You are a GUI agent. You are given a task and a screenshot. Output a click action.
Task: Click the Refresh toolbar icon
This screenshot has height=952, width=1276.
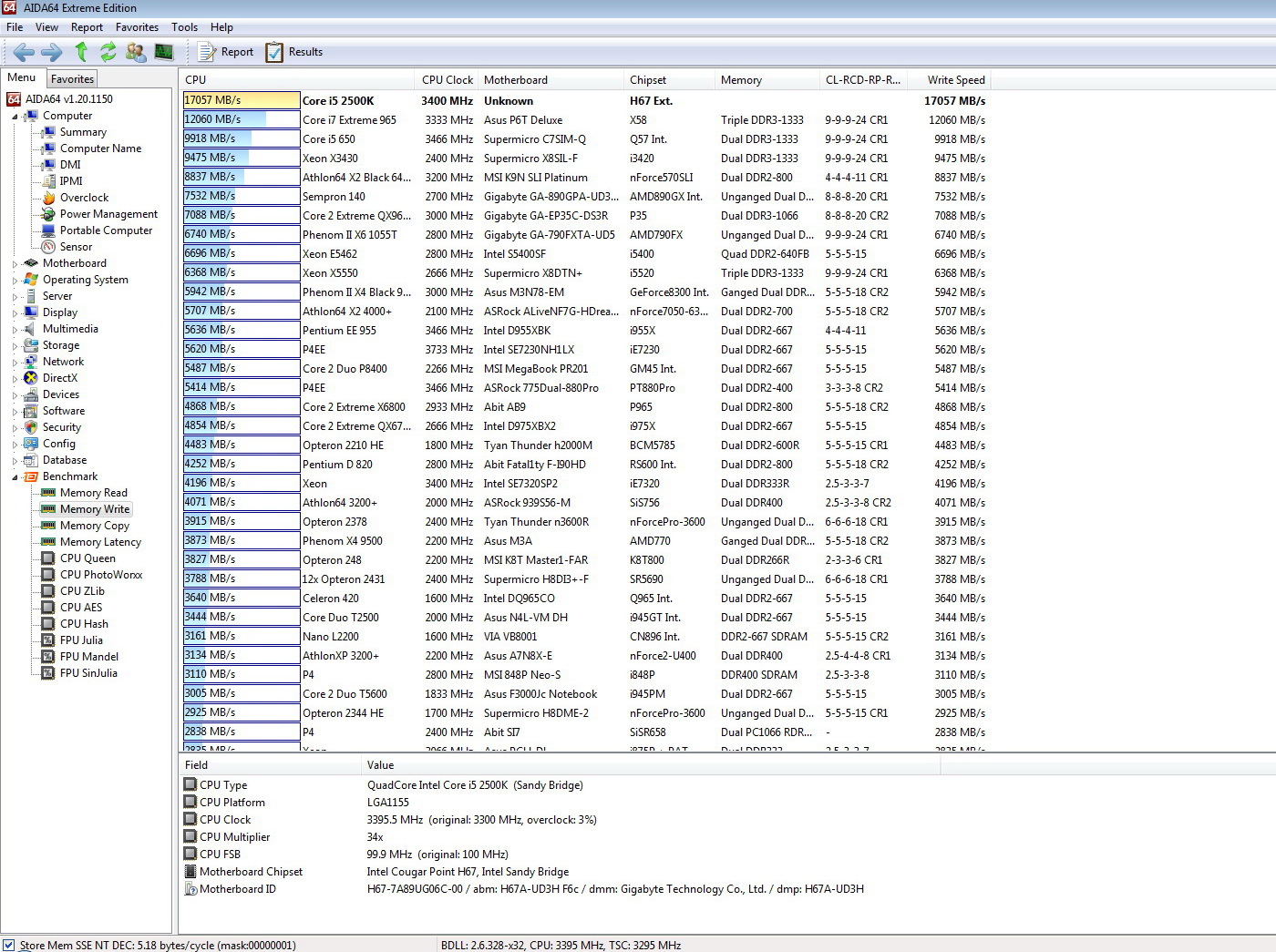click(x=108, y=52)
